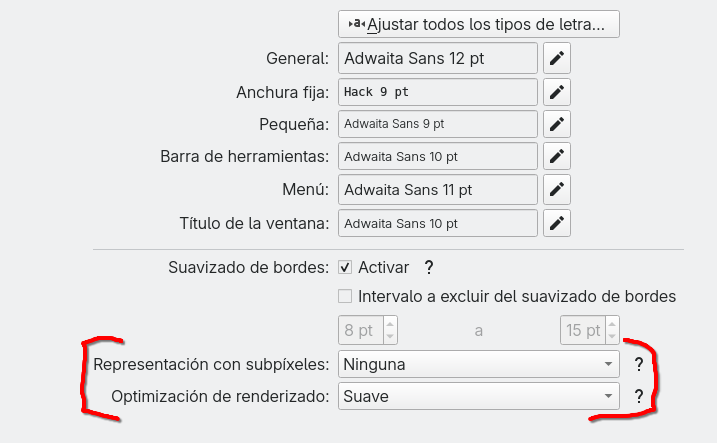
Task: Select the Adwaita Sans 11 pt menu font field
Action: tap(438, 189)
